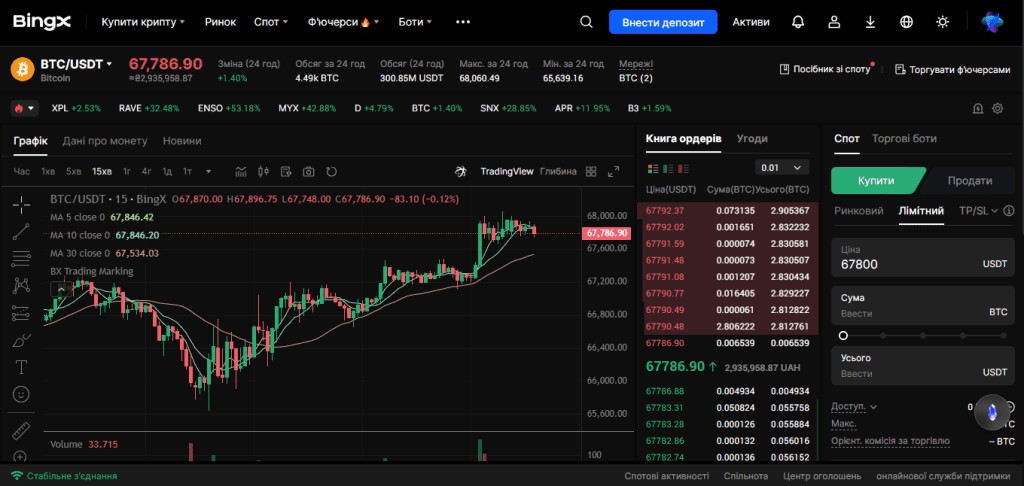
Task: Switch to the Угоди trades tab
Action: 752,138
